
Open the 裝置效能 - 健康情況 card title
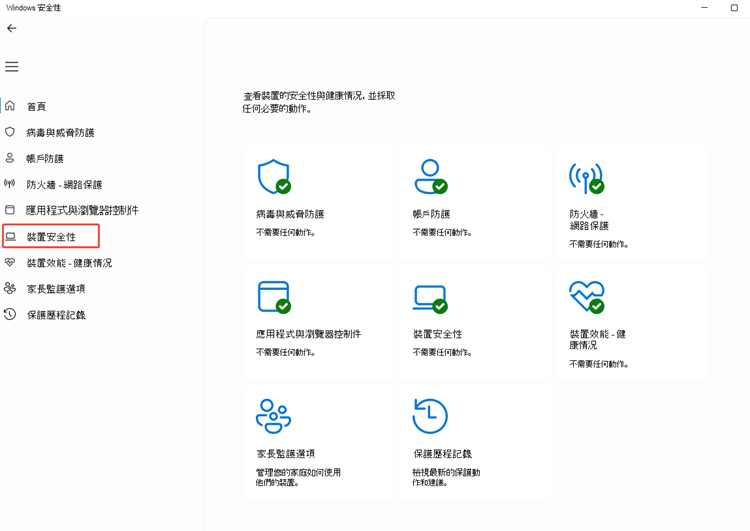598,339
